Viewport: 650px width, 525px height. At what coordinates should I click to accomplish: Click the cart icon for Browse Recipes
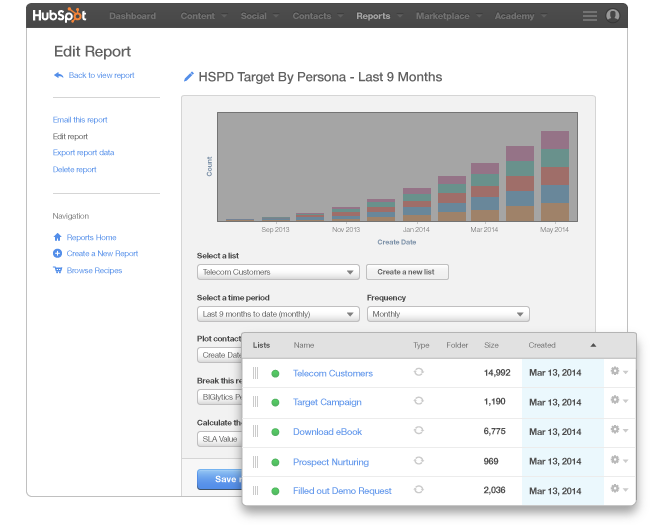pyautogui.click(x=58, y=270)
